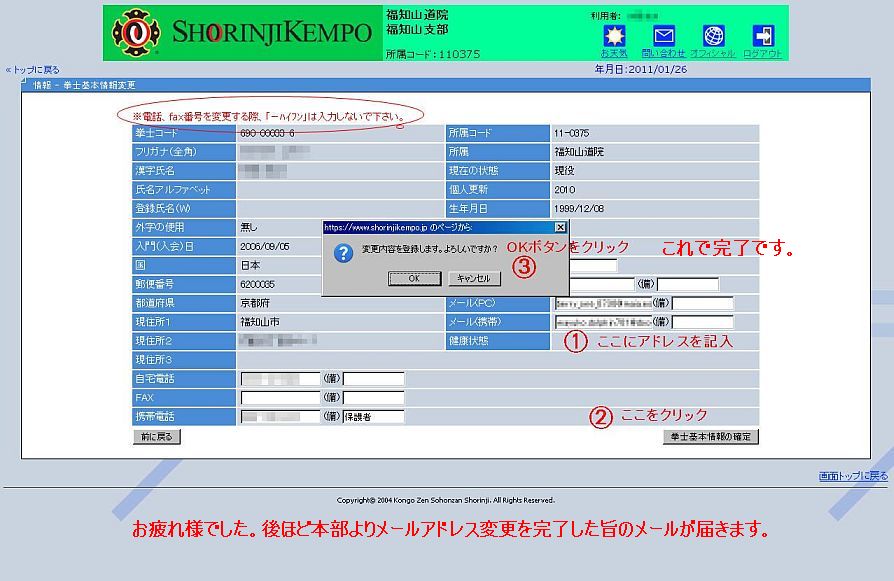
Task: Open the お天気 link
Action: (x=613, y=53)
